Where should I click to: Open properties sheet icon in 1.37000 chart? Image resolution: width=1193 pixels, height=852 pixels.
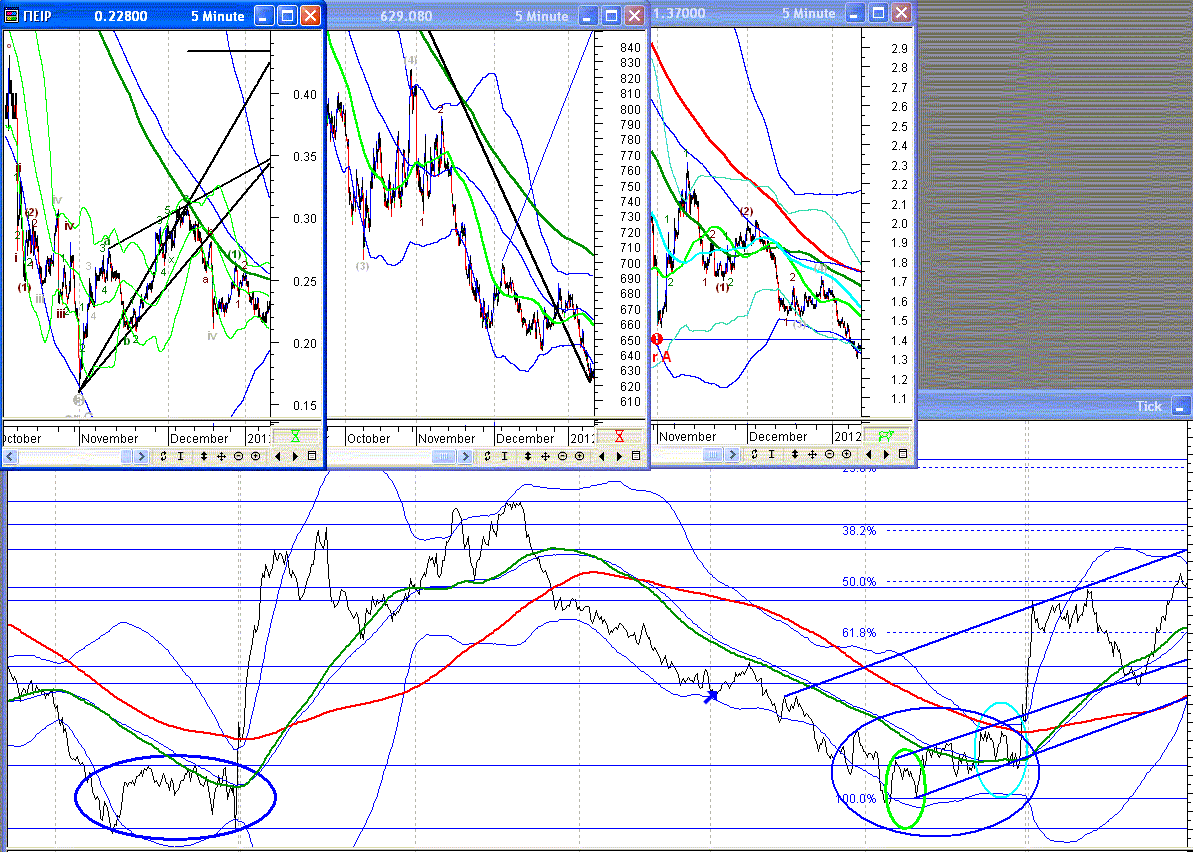click(x=902, y=454)
